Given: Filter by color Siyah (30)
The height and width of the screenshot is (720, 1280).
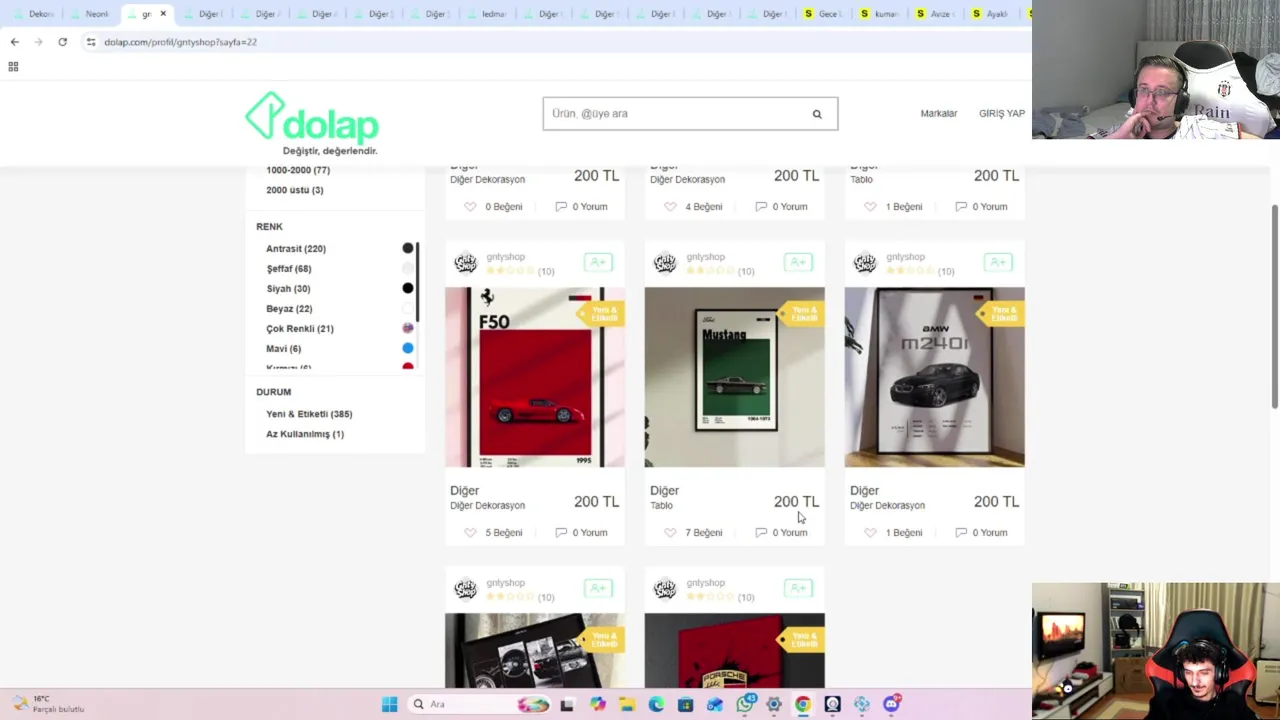Looking at the screenshot, I should point(288,289).
